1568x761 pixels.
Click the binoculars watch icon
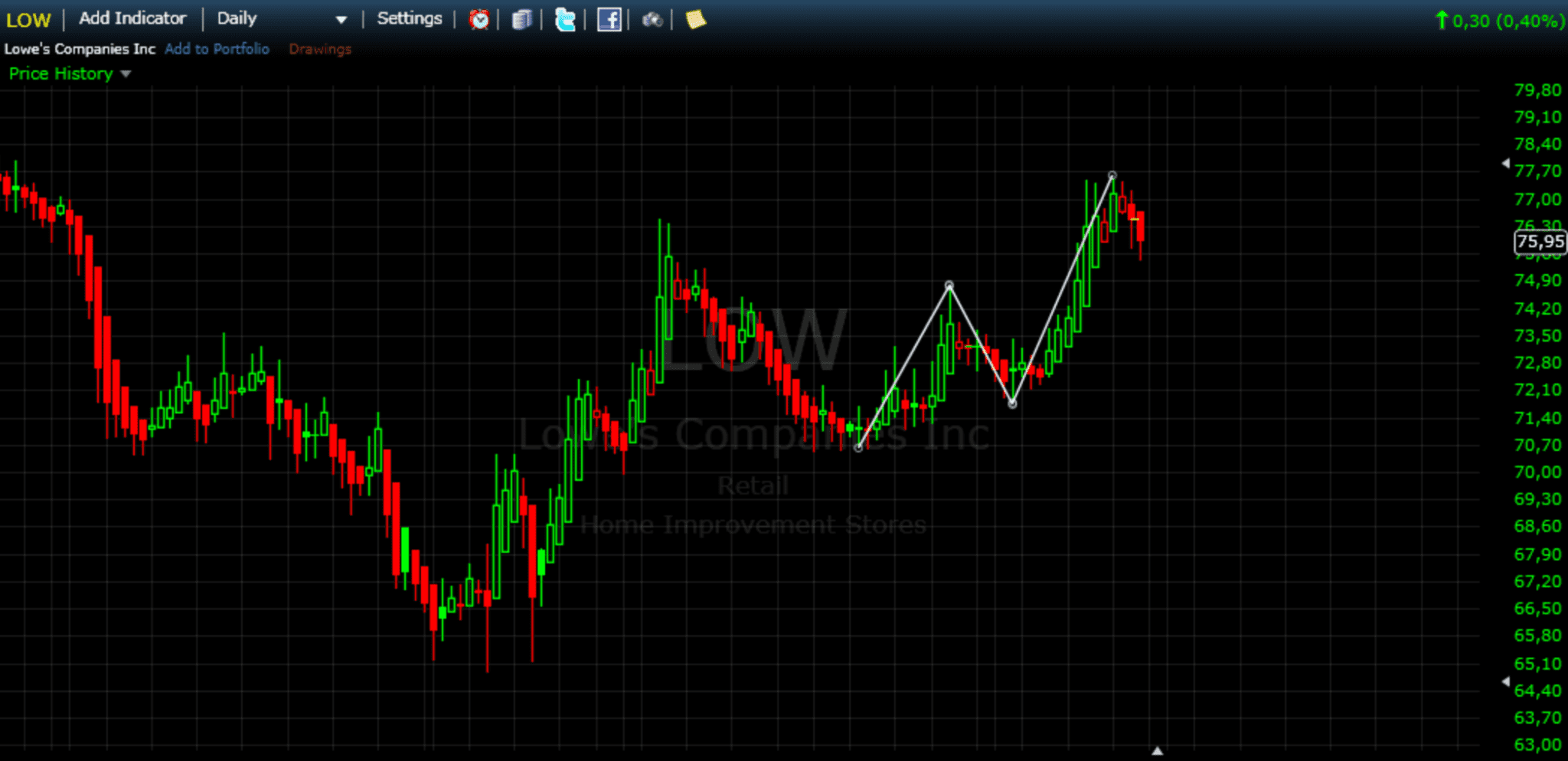click(x=652, y=19)
